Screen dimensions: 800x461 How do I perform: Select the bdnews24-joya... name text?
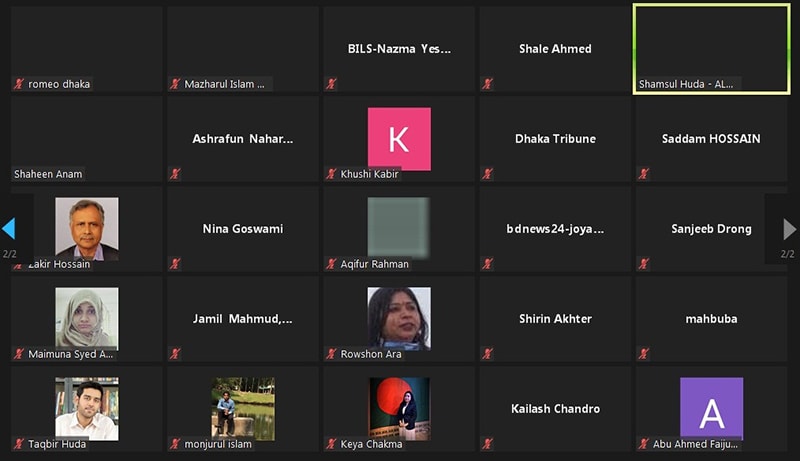(555, 229)
